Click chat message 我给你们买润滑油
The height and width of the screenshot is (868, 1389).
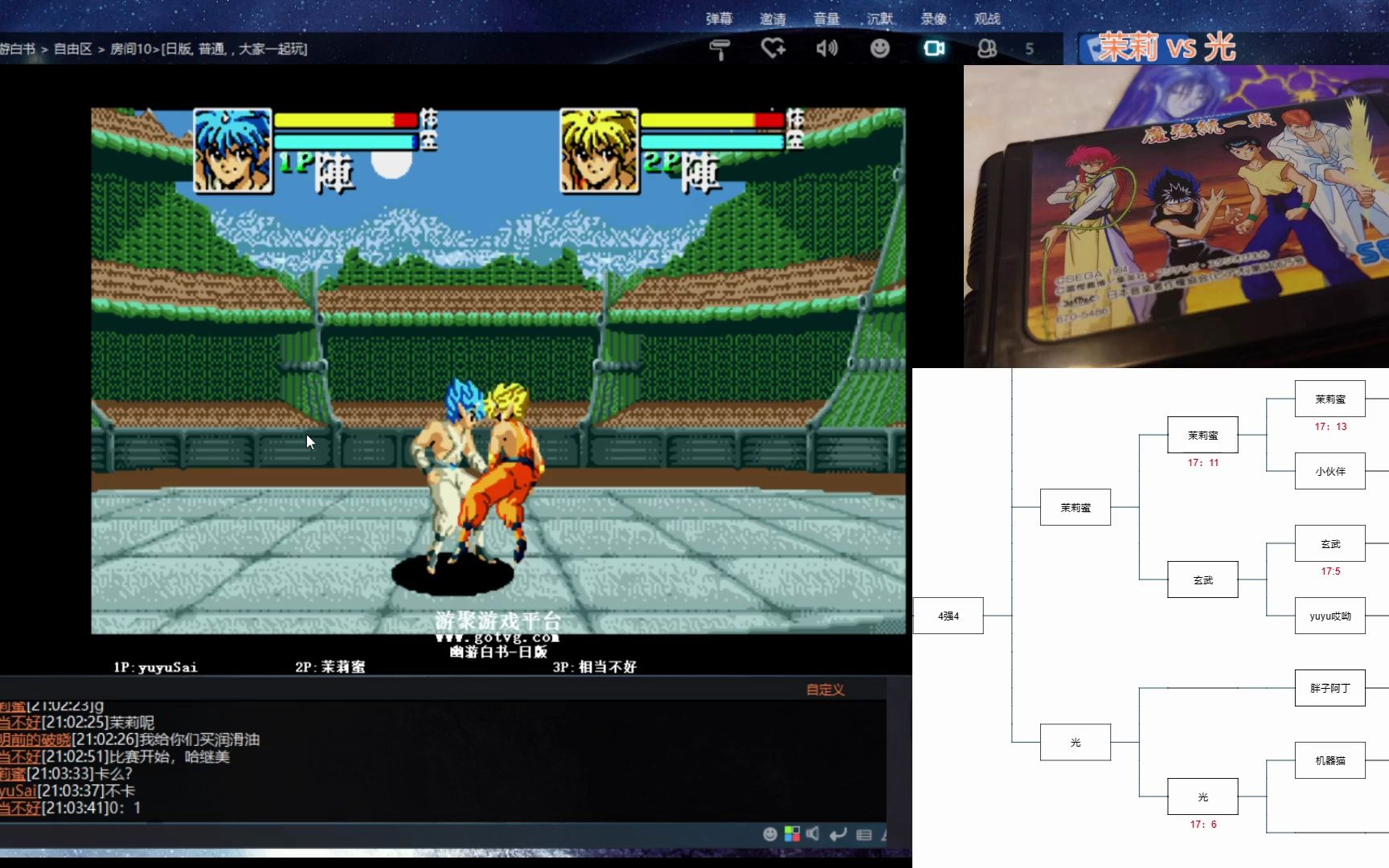point(199,739)
